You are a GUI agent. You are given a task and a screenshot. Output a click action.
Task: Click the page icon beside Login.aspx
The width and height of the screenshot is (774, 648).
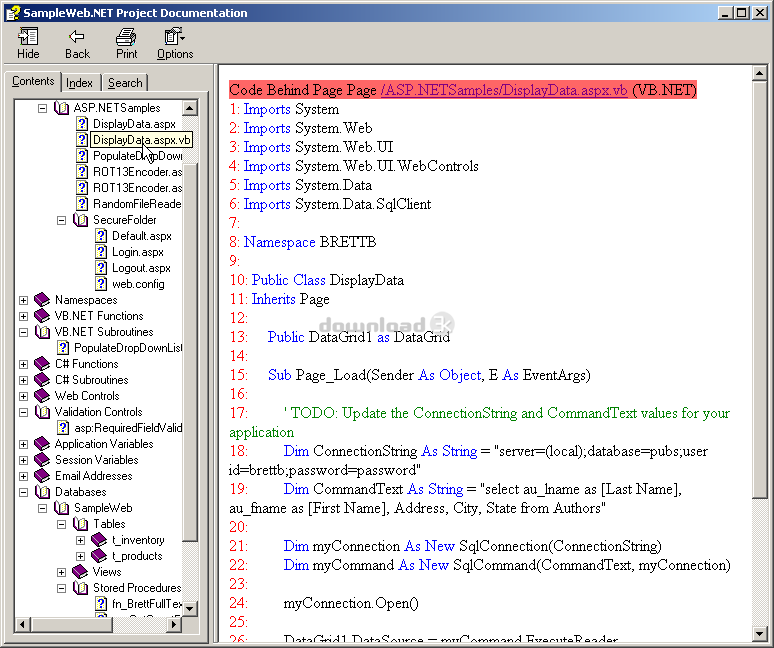click(101, 252)
